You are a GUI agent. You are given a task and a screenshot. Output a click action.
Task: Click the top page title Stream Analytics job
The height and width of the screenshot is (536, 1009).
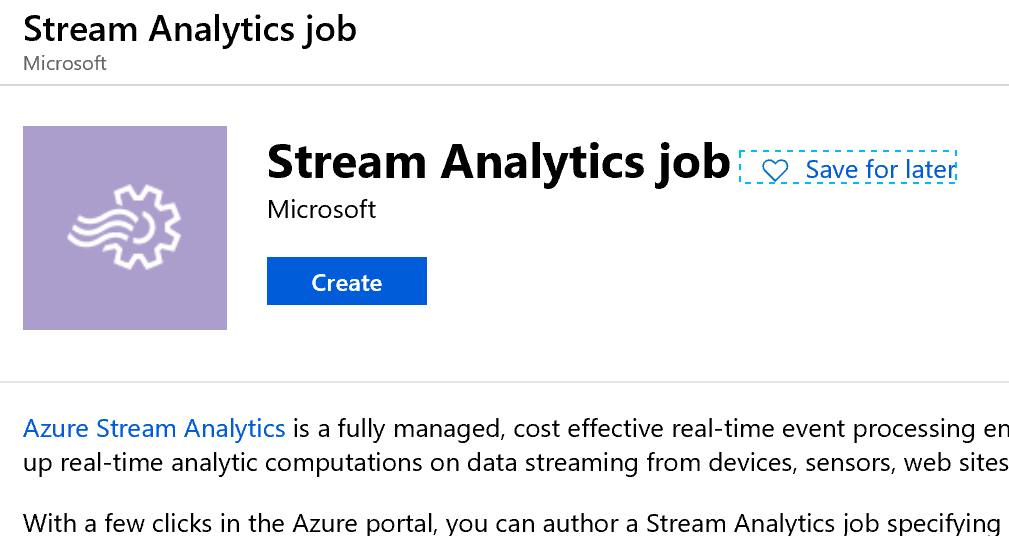[x=190, y=28]
